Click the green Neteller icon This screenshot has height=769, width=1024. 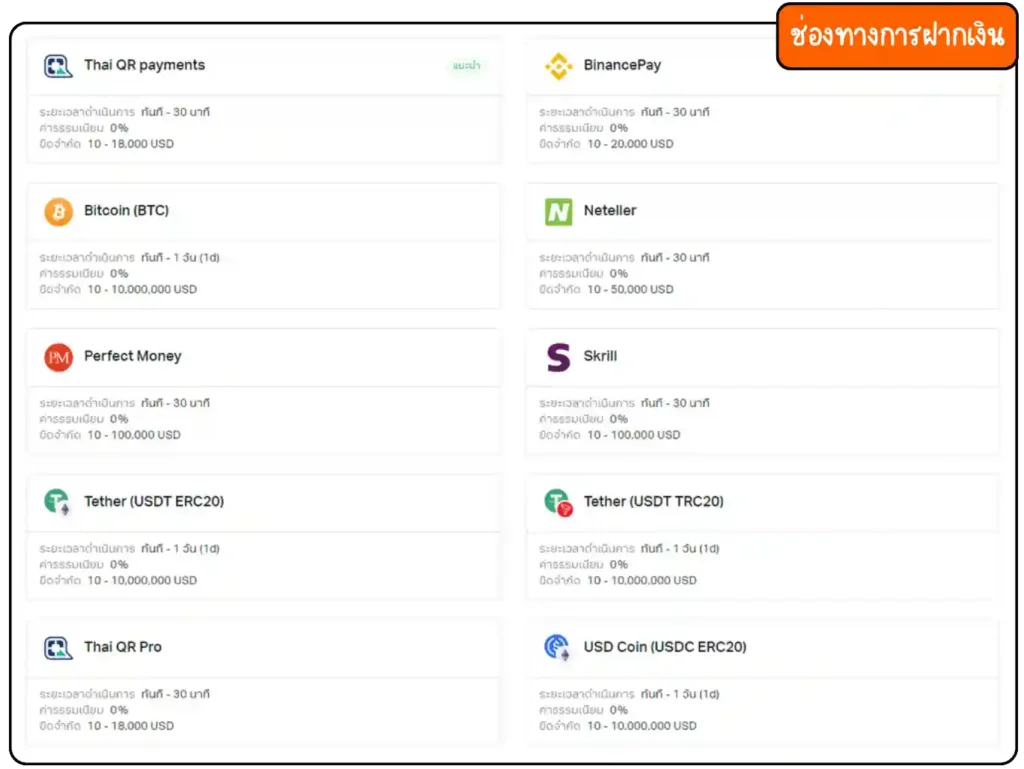558,212
